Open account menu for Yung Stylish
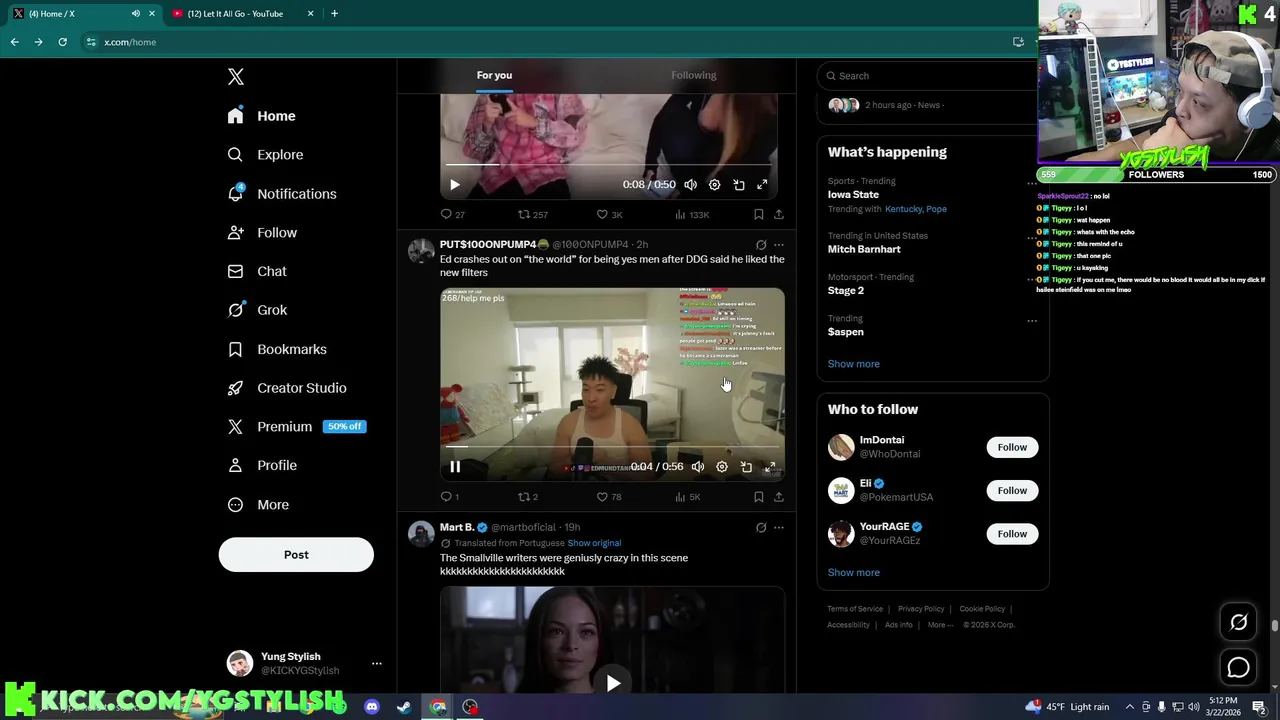1280x720 pixels. pos(377,664)
